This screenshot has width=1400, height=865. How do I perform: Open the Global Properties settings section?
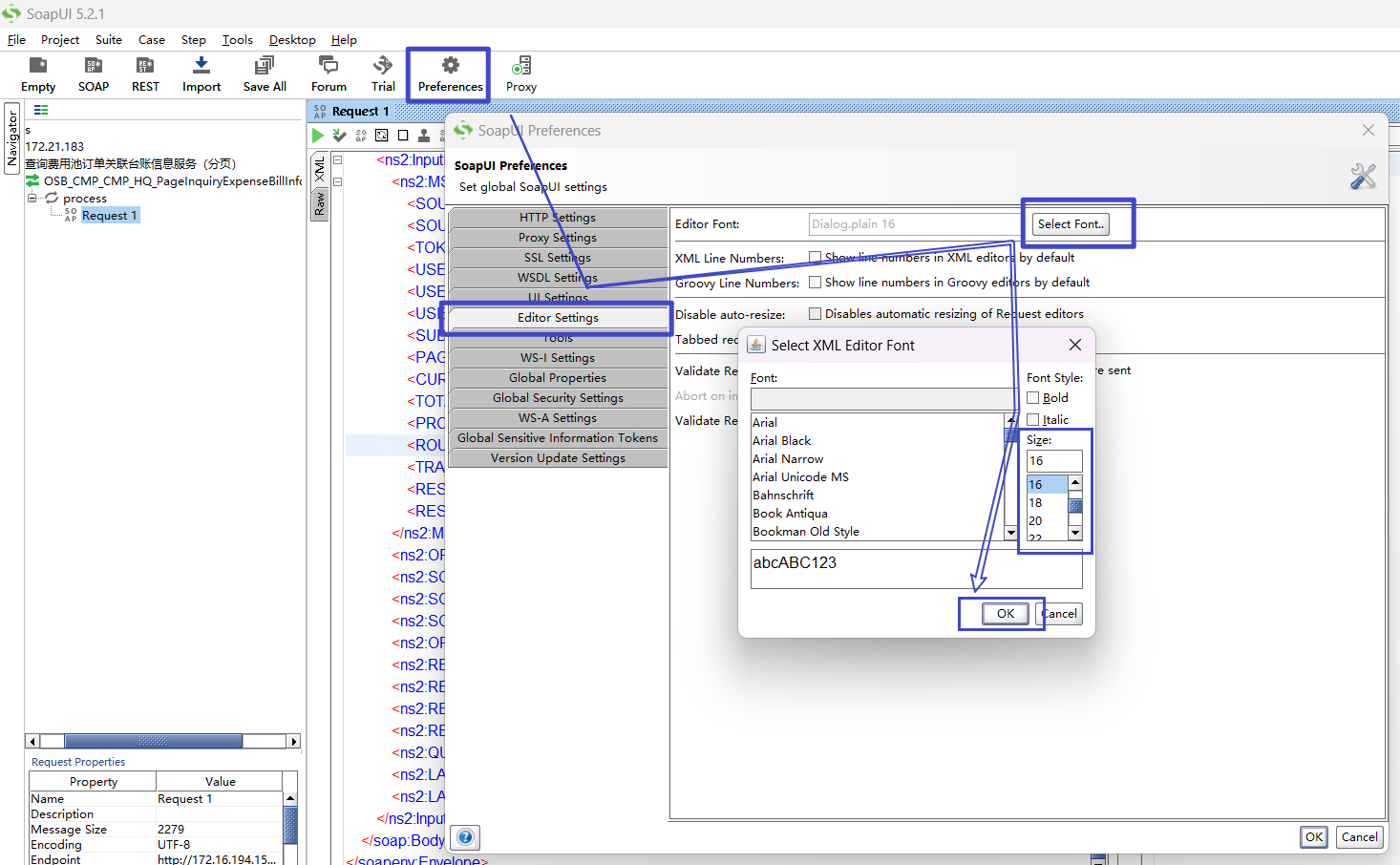click(558, 378)
